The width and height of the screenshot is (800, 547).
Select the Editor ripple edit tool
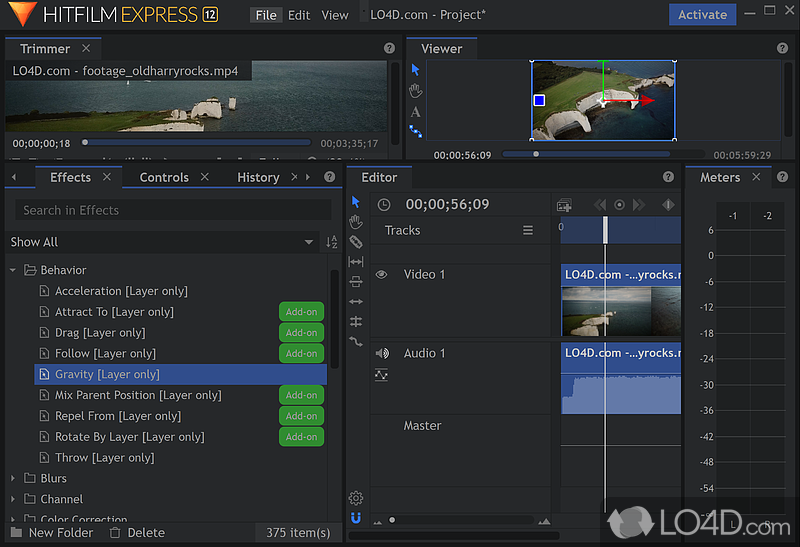pyautogui.click(x=356, y=302)
